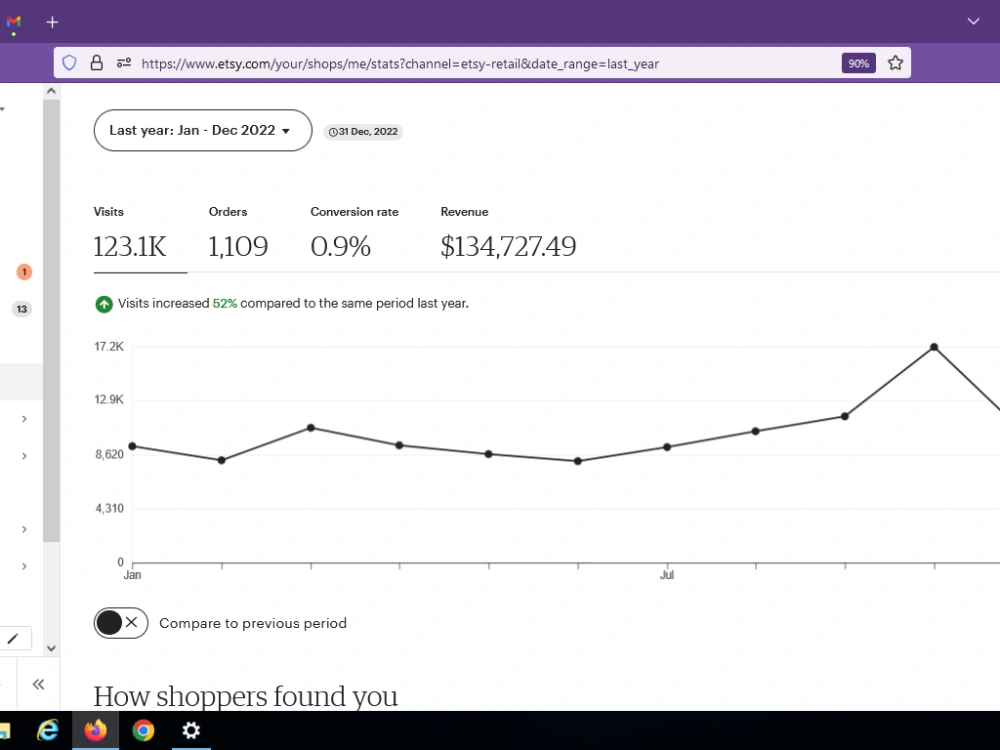
Task: Click the green up-arrow visits indicator
Action: (x=104, y=304)
